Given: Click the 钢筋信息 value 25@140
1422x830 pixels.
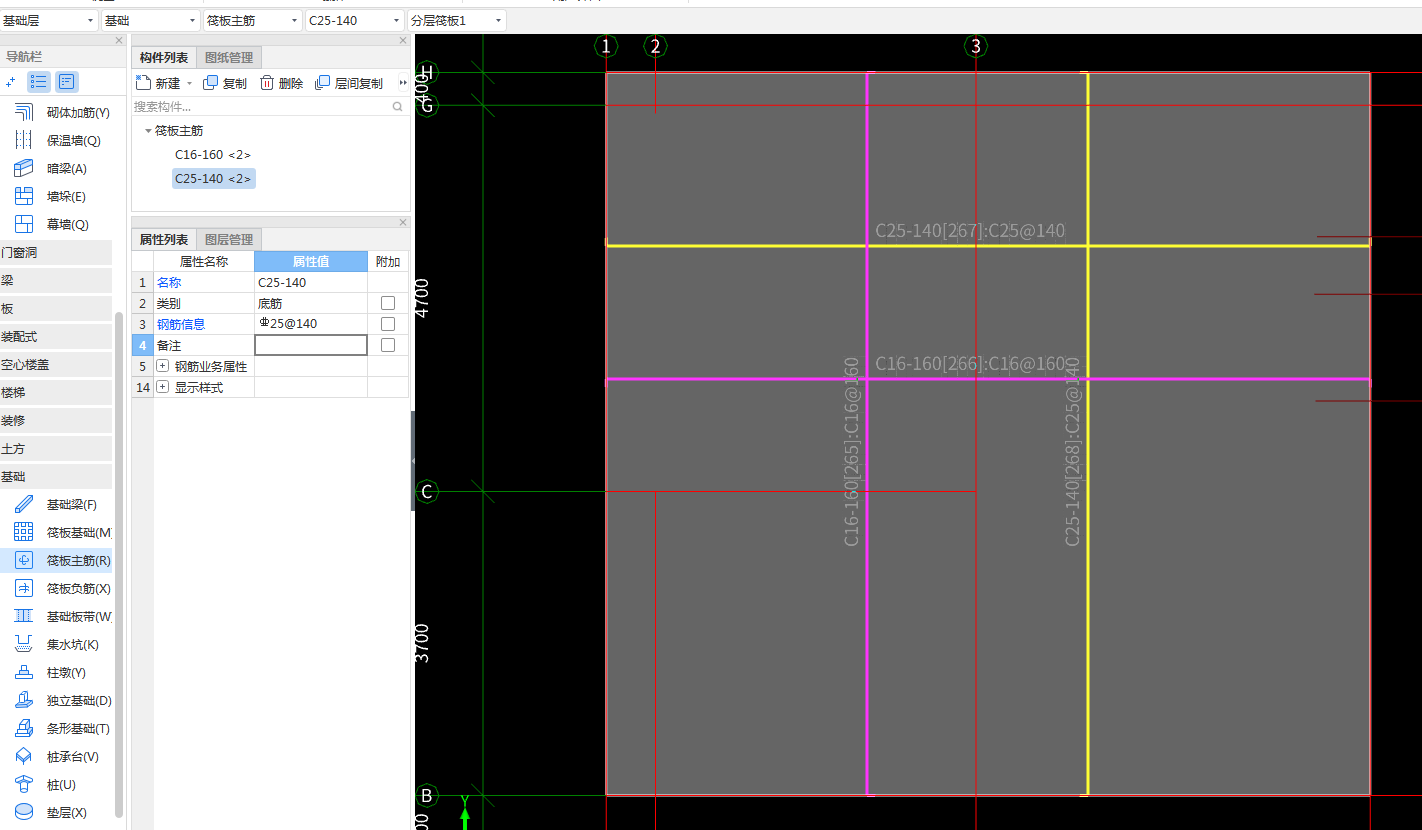Looking at the screenshot, I should (311, 324).
